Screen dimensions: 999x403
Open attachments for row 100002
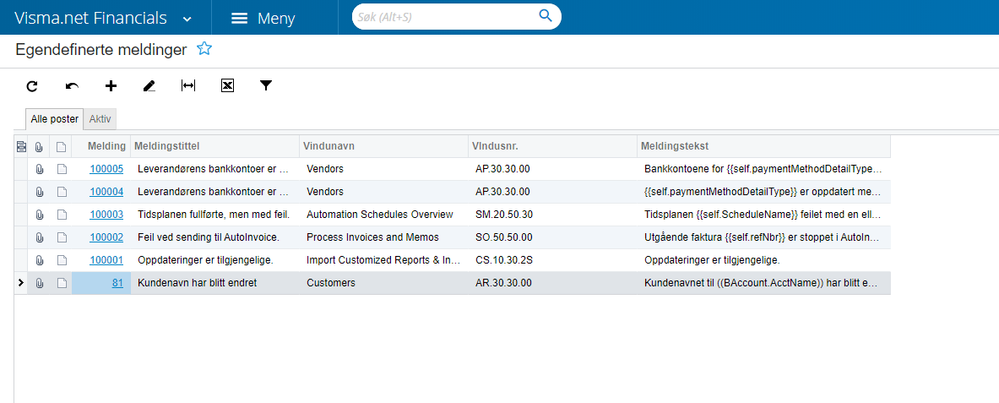pos(39,237)
